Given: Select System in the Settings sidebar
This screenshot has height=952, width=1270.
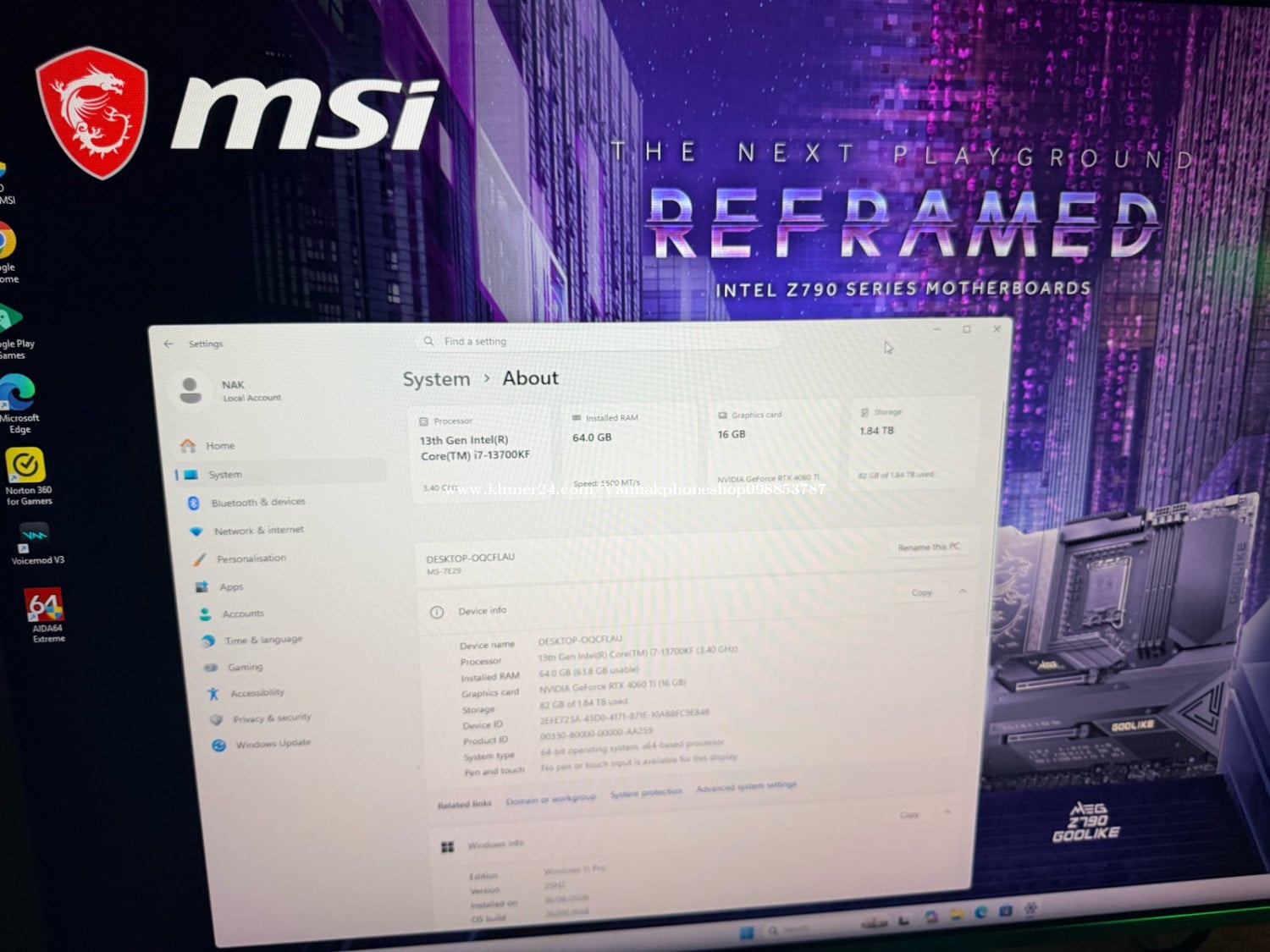Looking at the screenshot, I should tap(280, 475).
